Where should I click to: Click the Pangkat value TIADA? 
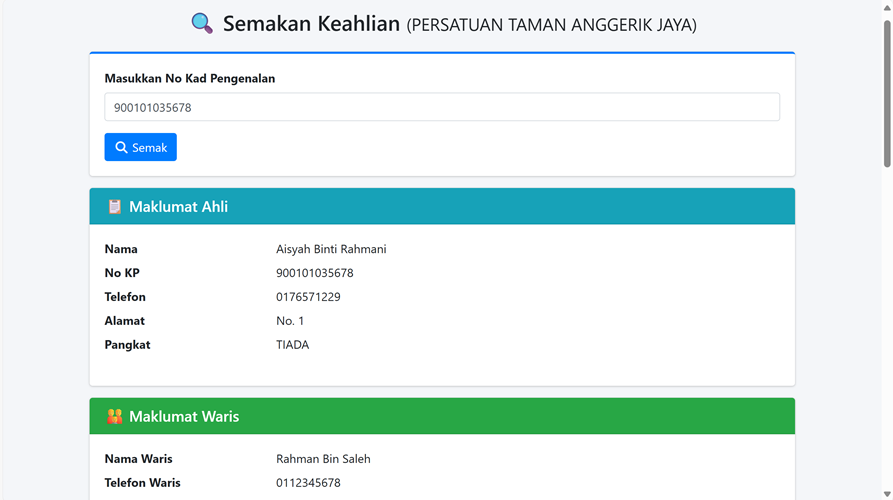[293, 345]
